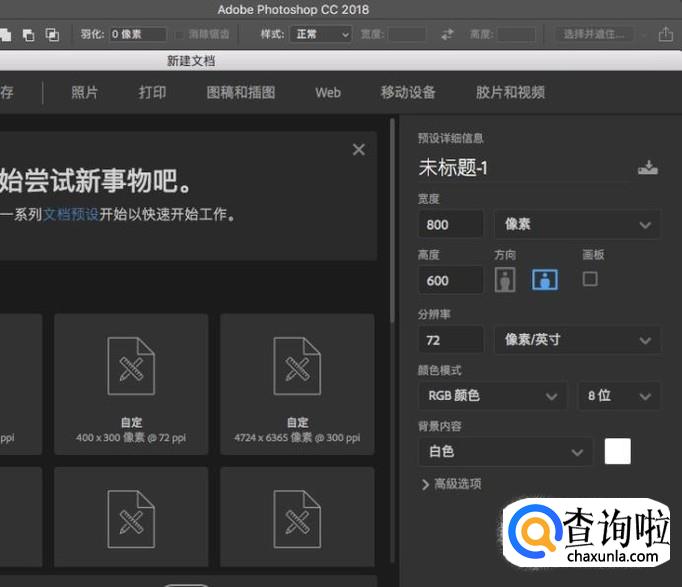Click the 选择并遮住 button
This screenshot has height=587, width=682.
click(593, 34)
